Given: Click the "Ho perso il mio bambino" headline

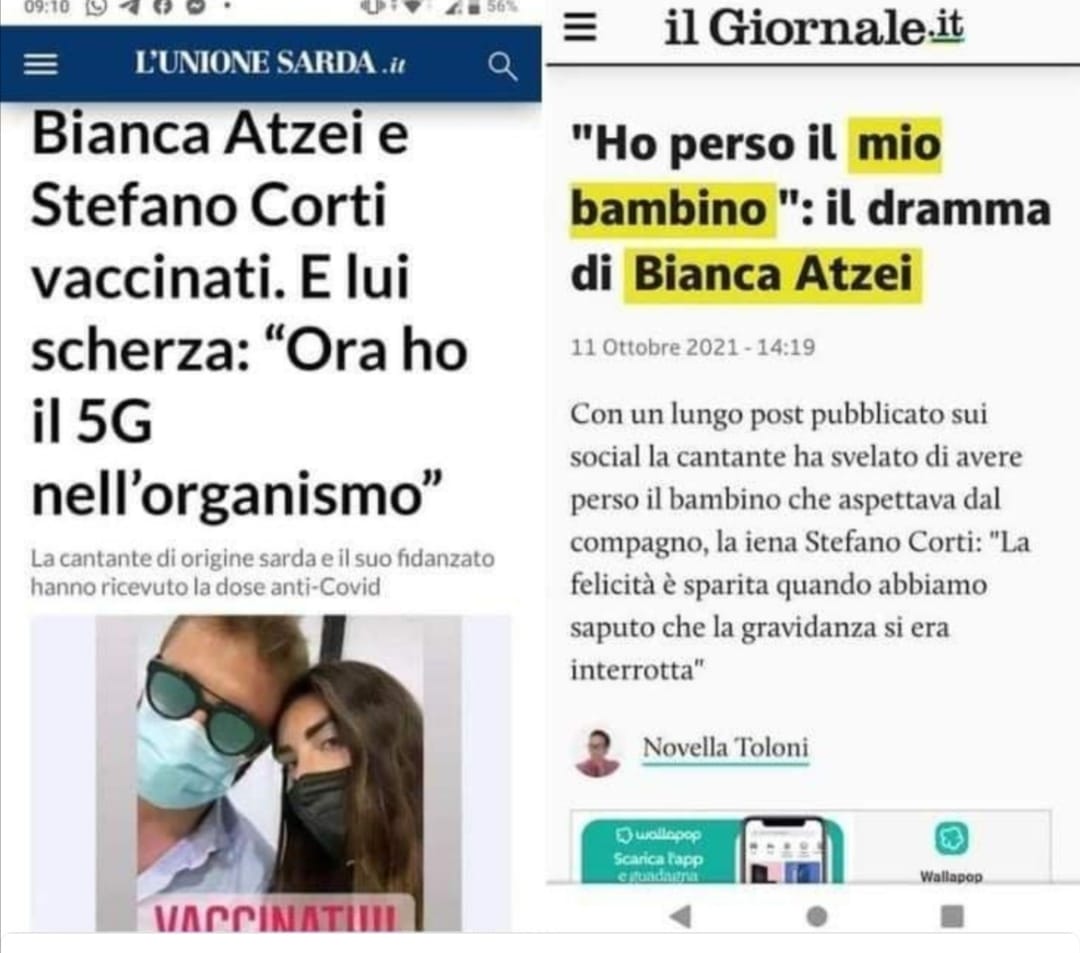Looking at the screenshot, I should [x=811, y=210].
